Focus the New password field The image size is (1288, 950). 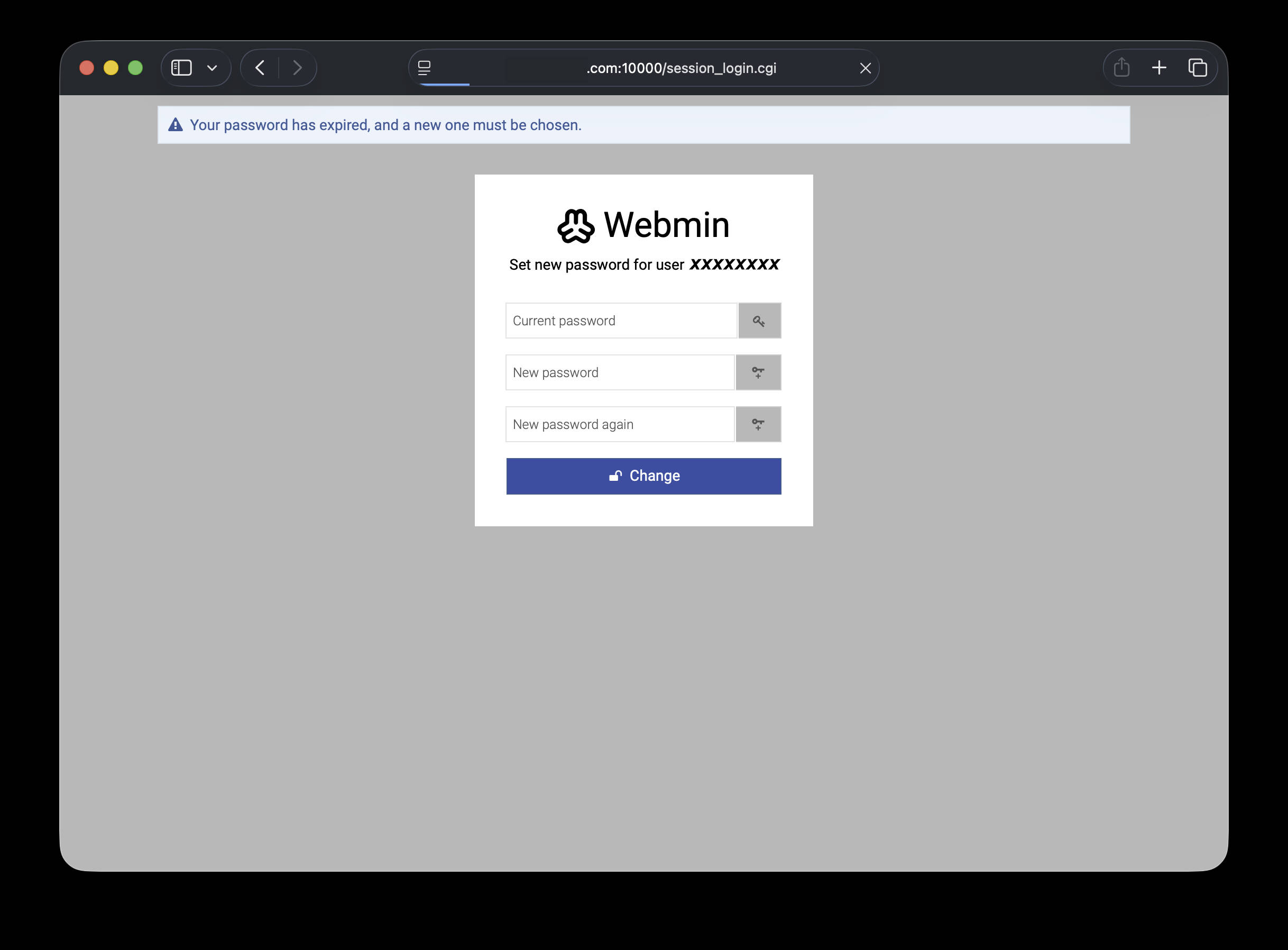(620, 372)
